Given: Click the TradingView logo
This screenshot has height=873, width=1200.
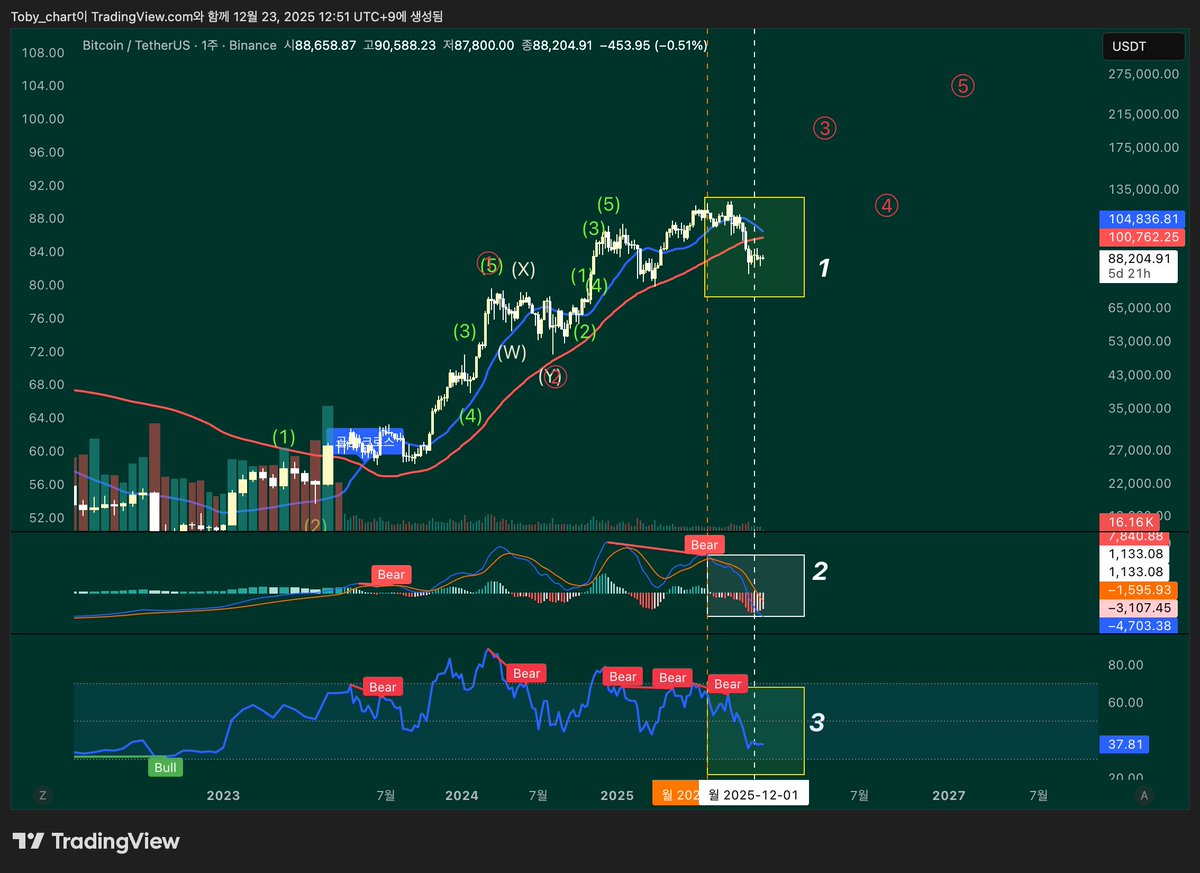Looking at the screenshot, I should [96, 841].
